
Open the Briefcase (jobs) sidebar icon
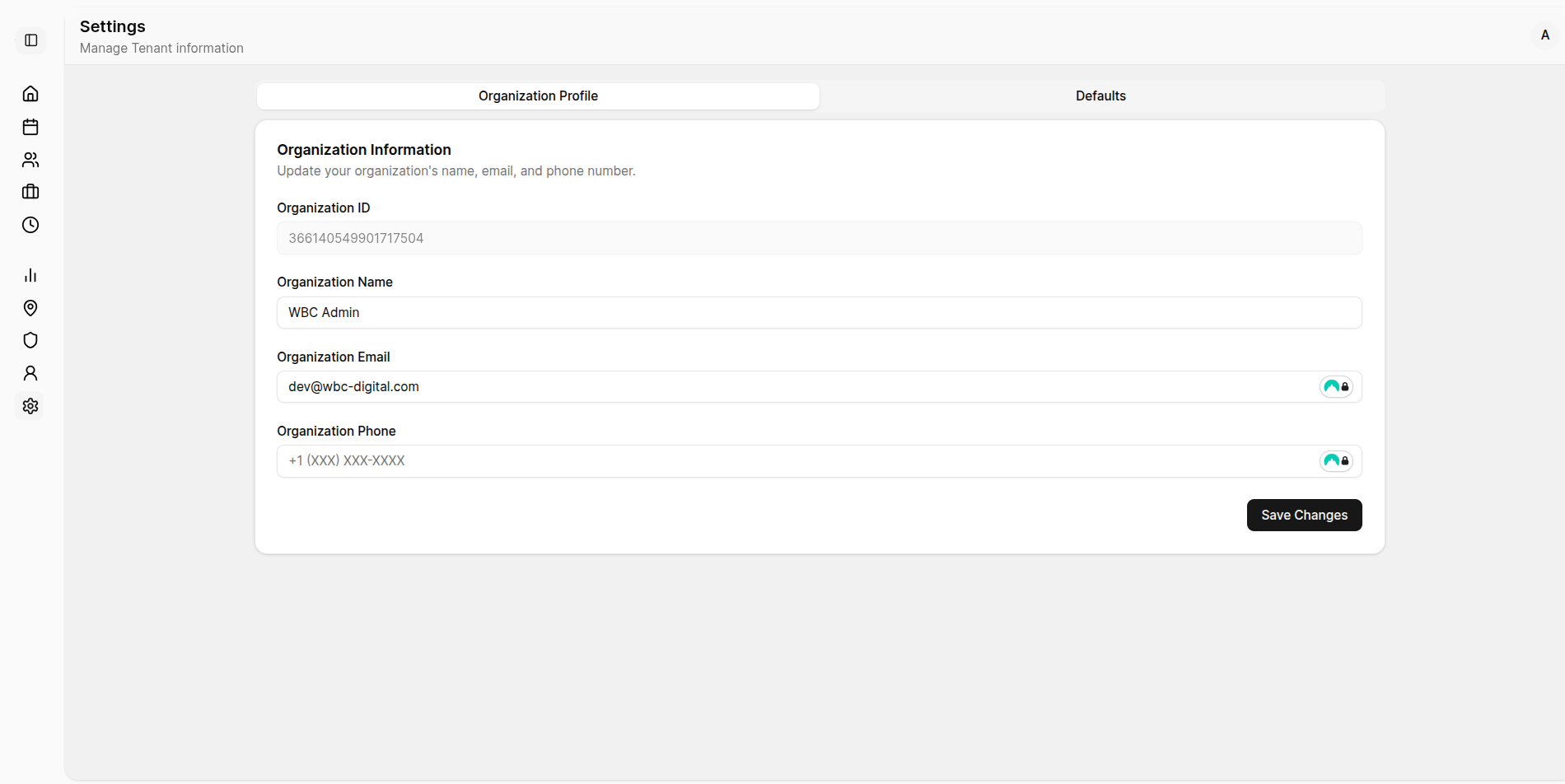tap(30, 192)
